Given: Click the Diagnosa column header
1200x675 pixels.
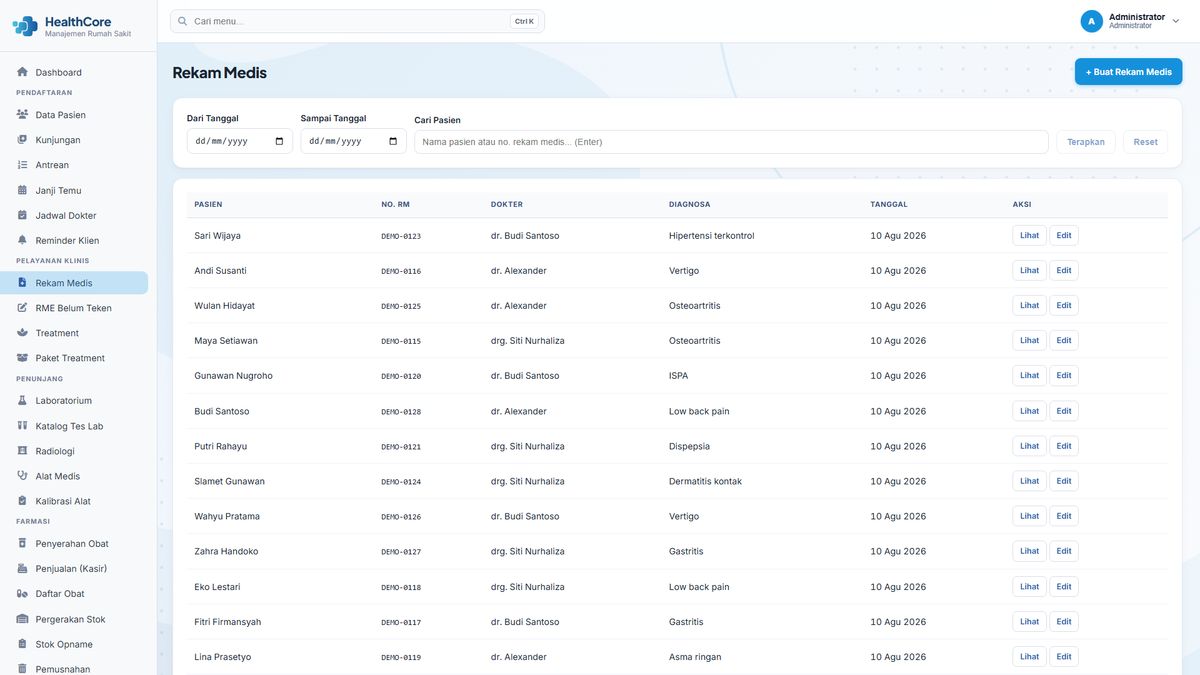Looking at the screenshot, I should (x=690, y=204).
